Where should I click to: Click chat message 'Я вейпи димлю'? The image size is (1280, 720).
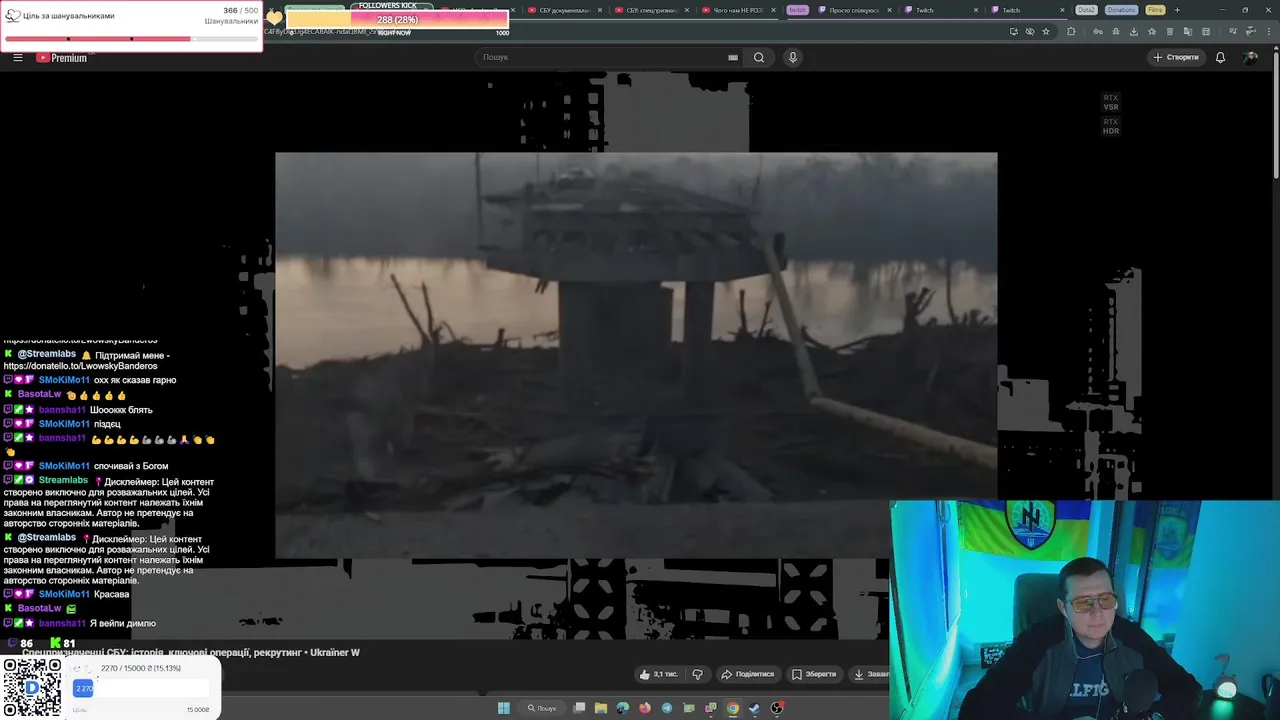[x=123, y=623]
